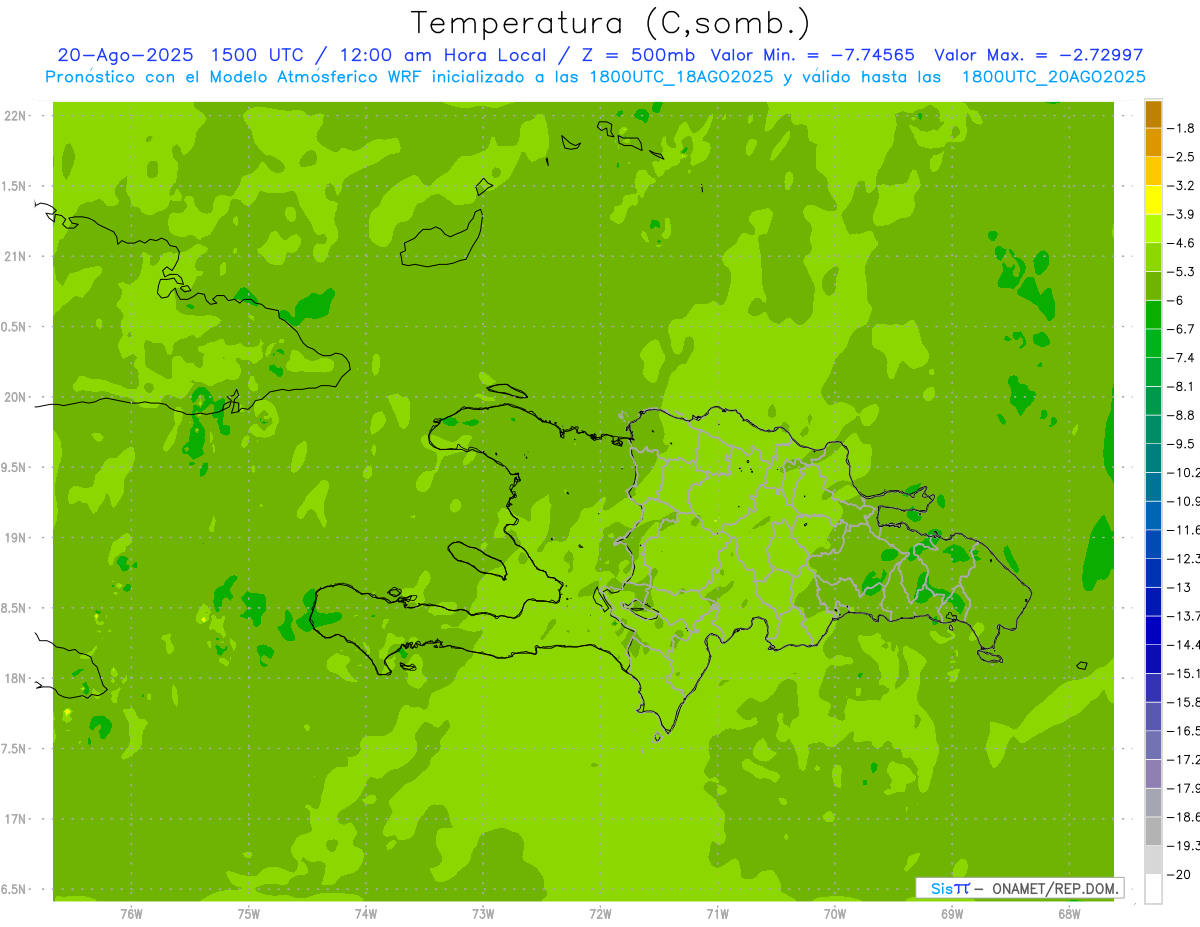Viewport: 1200px width, 927px height.
Task: Click the title "Temperatura (C,somb.)"
Action: coord(611,23)
